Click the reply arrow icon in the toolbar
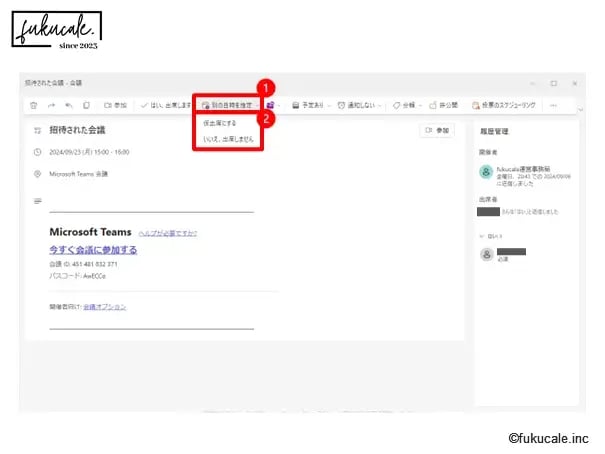Viewport: 605px width, 454px height. [x=69, y=105]
